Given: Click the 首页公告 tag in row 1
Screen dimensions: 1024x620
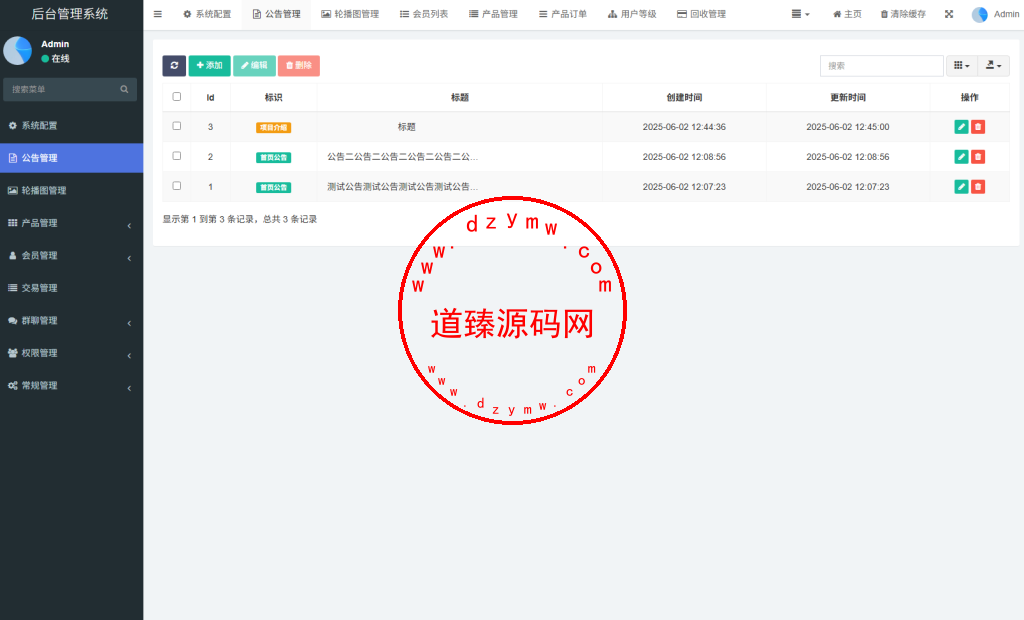Looking at the screenshot, I should [x=273, y=188].
